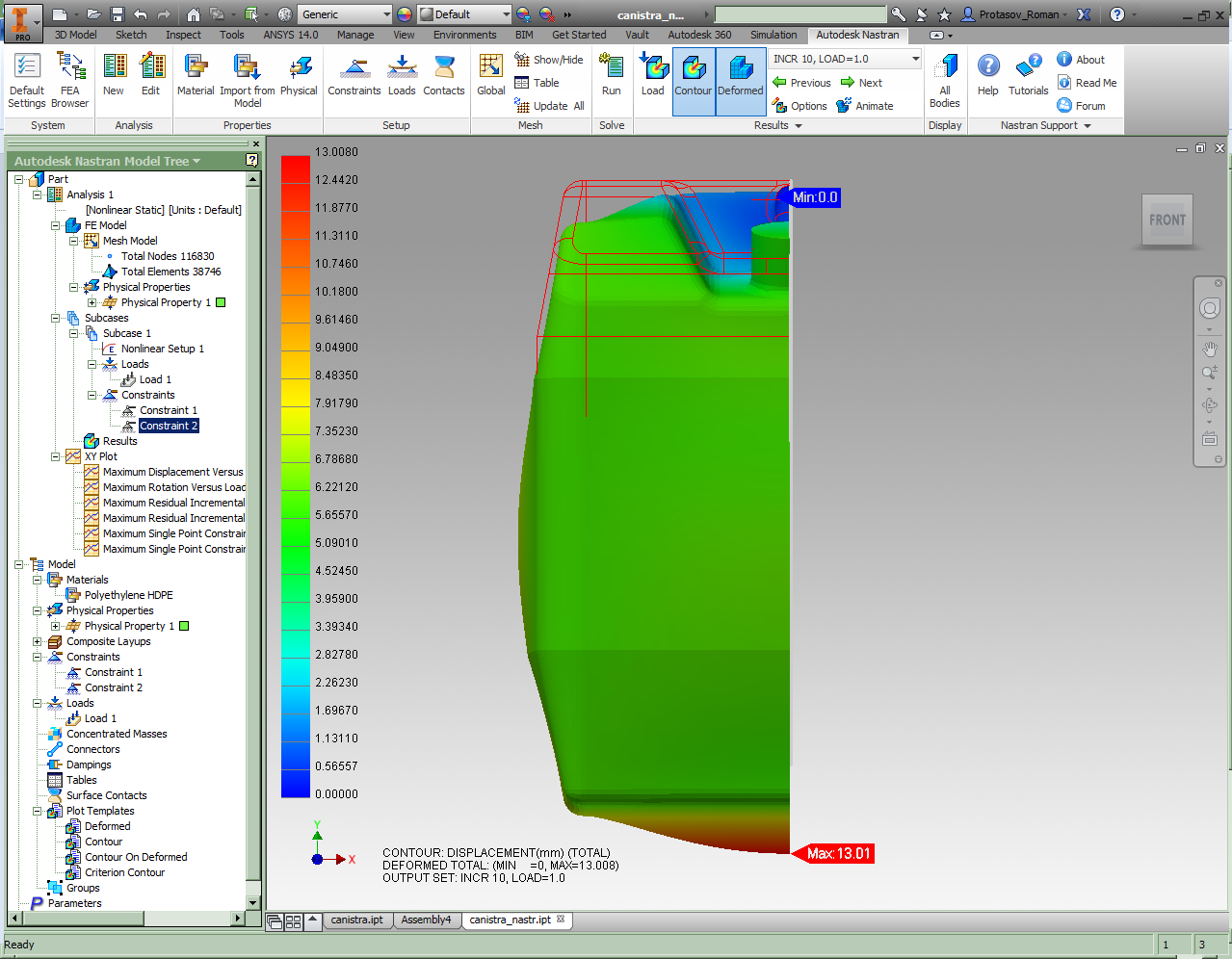Open the INCR 10, LOAD=1.0 dropdown

(x=914, y=59)
